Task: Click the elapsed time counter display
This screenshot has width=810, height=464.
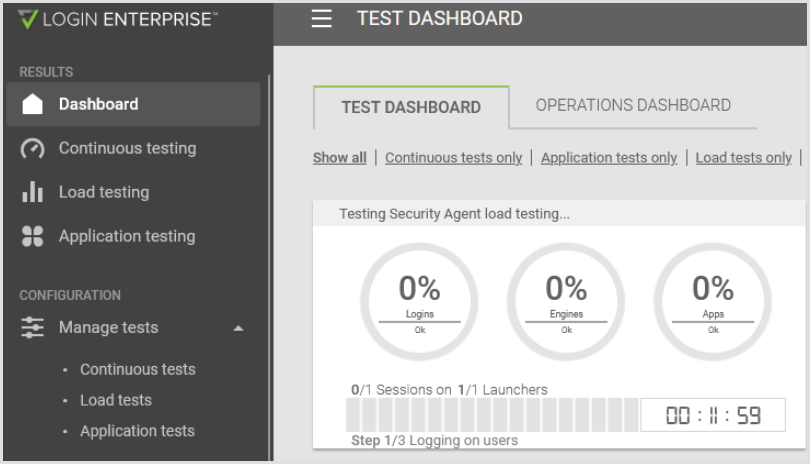Action: (x=713, y=415)
